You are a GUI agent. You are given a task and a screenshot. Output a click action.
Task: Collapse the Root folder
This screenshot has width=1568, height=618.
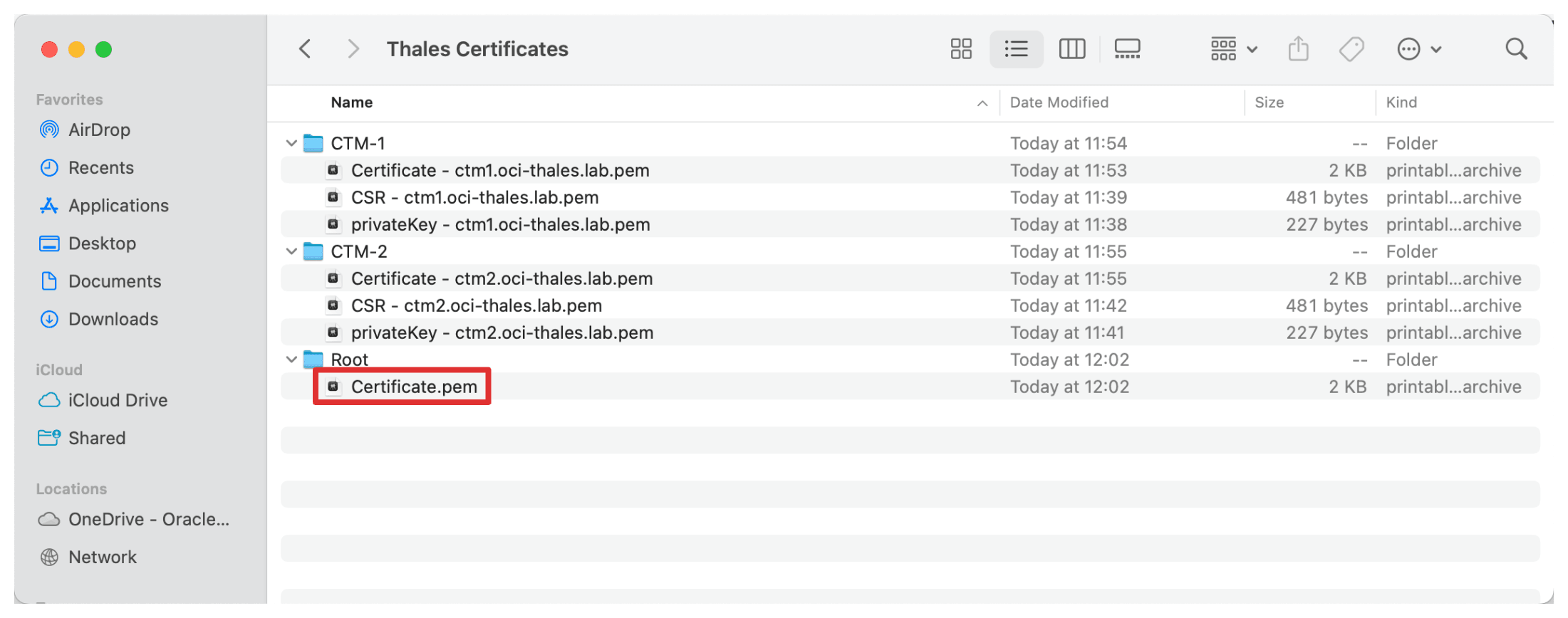(x=291, y=360)
